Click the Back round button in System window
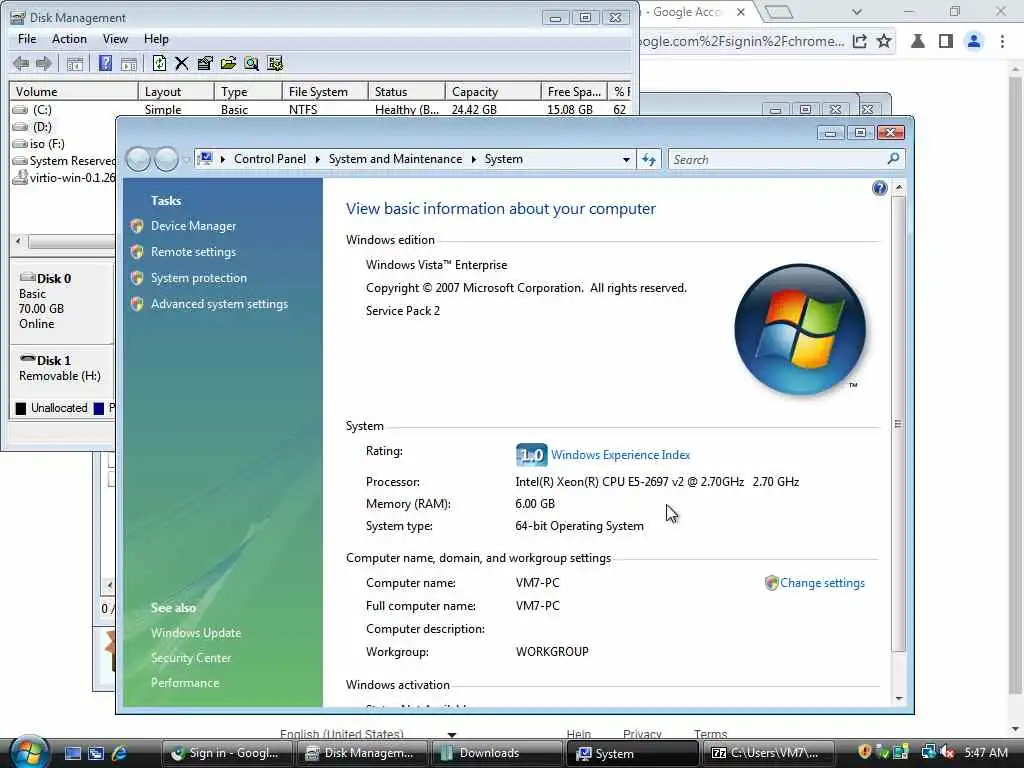 coord(138,159)
